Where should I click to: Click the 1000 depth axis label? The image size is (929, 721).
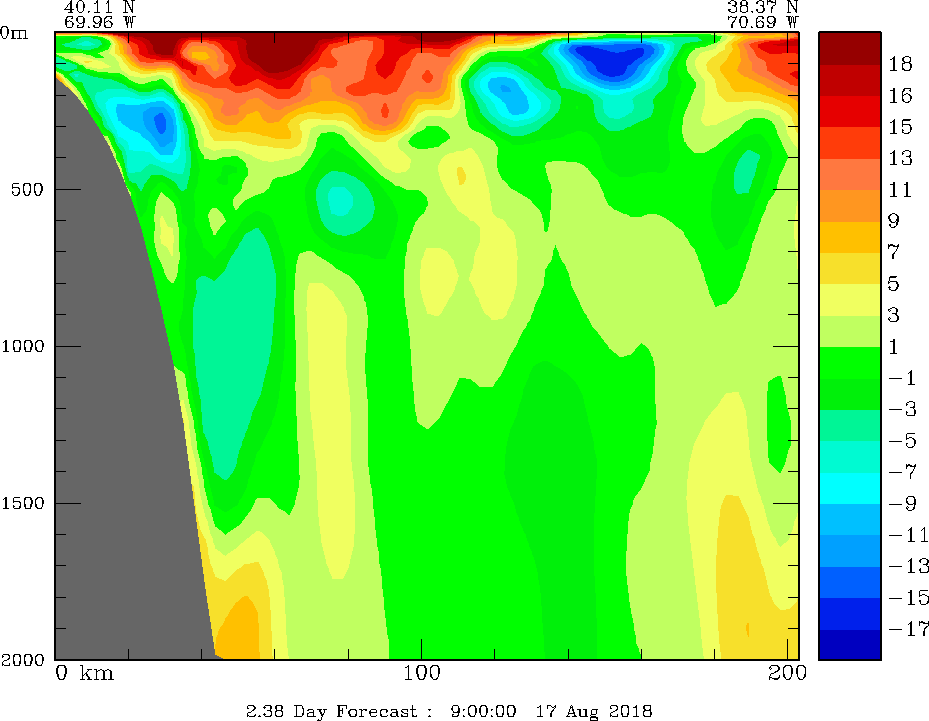[23, 346]
